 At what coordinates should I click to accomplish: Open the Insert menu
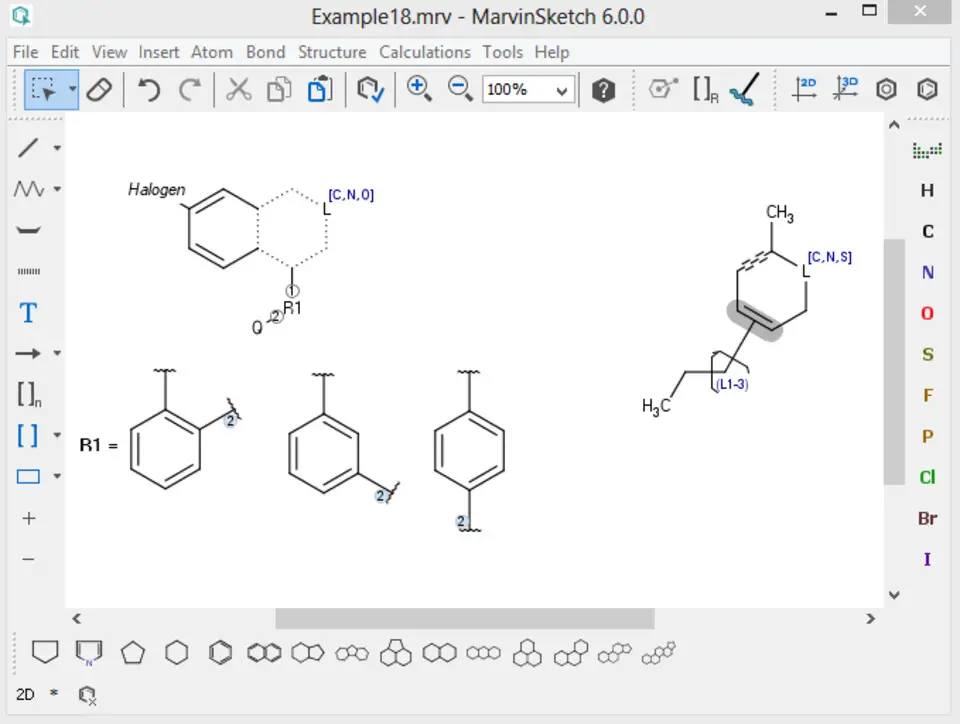(159, 52)
